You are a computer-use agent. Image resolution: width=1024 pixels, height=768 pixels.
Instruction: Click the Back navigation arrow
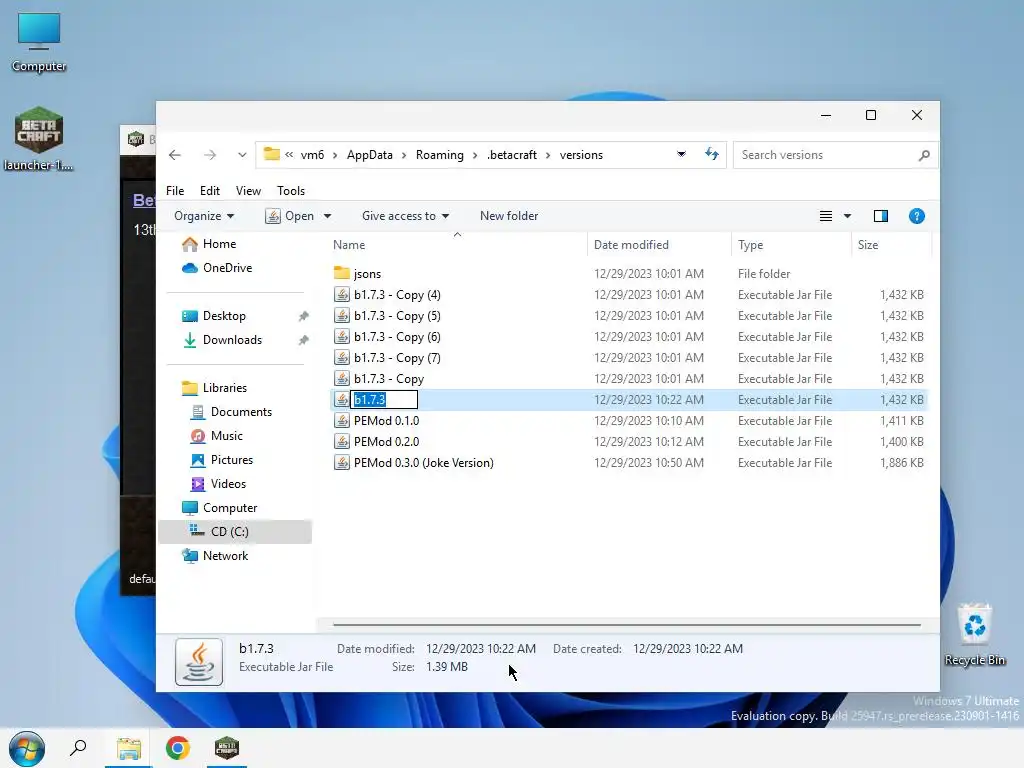(x=174, y=155)
